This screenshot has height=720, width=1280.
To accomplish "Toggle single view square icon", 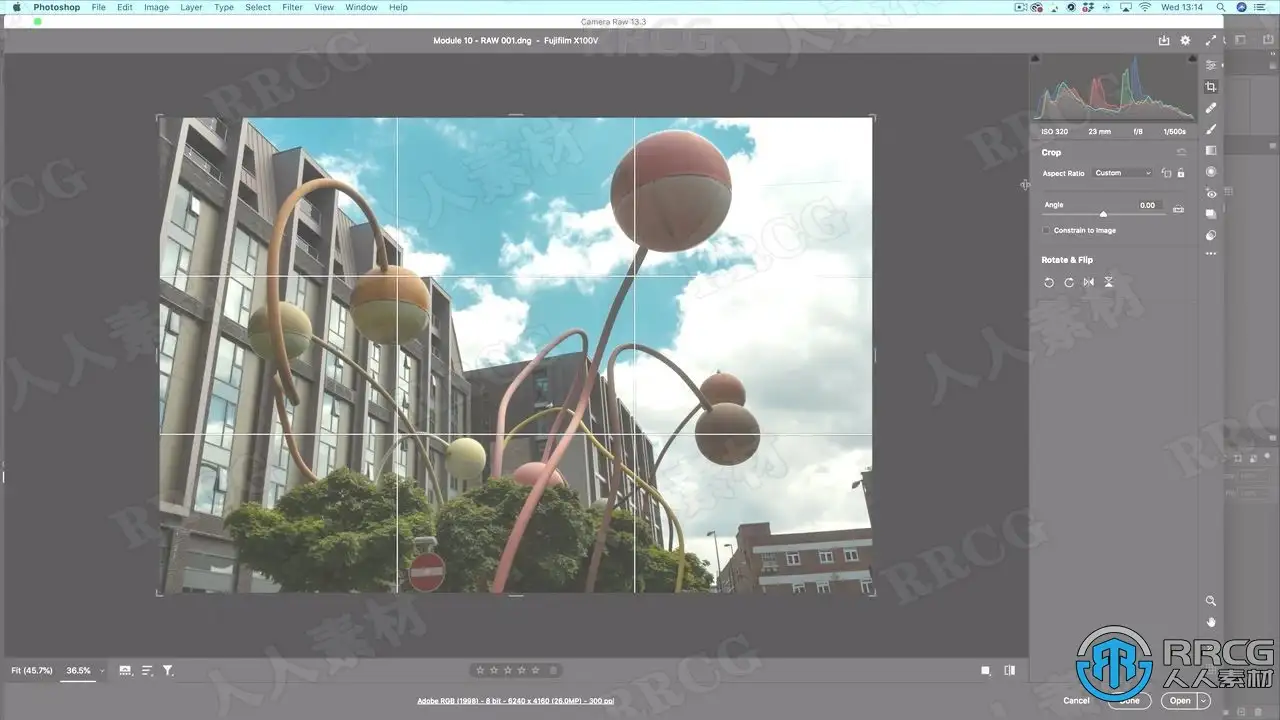I will (x=986, y=670).
